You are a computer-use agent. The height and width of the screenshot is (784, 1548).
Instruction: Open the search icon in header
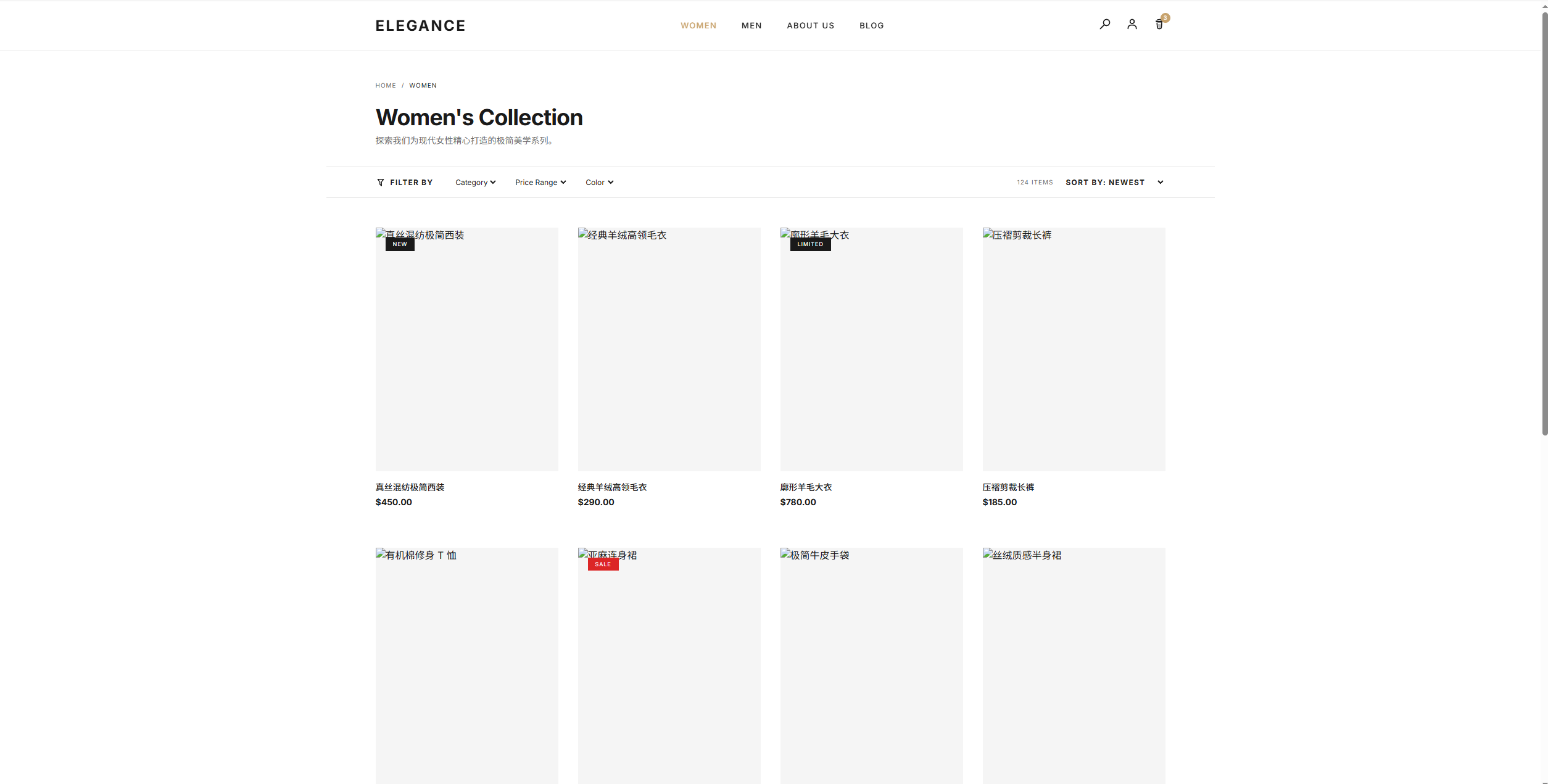[x=1104, y=25]
